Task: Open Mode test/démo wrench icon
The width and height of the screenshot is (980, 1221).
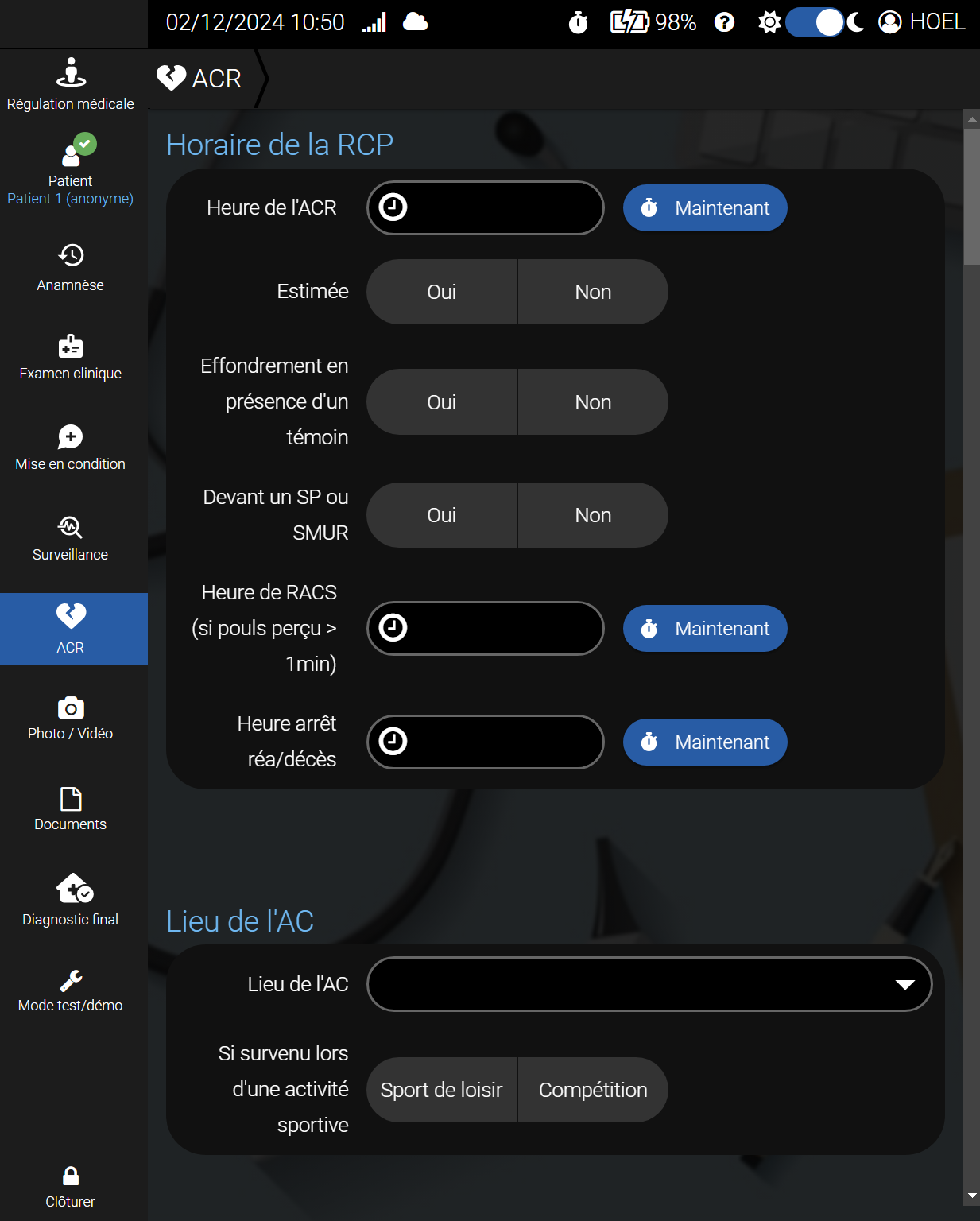Action: 71,980
